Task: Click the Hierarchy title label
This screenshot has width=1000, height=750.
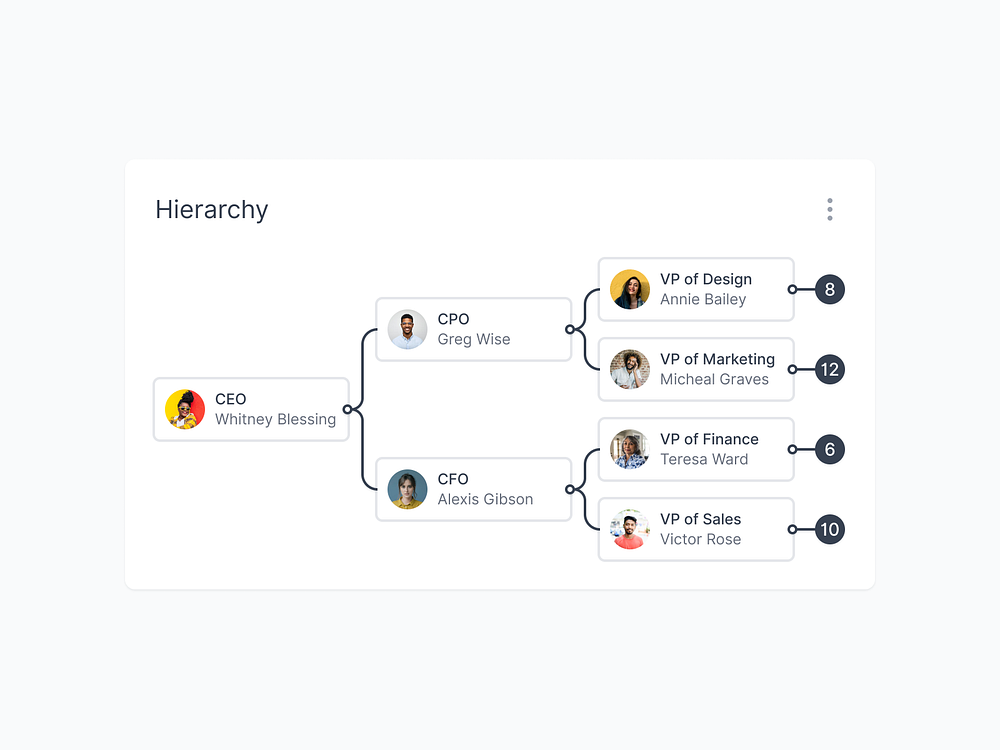Action: (211, 209)
